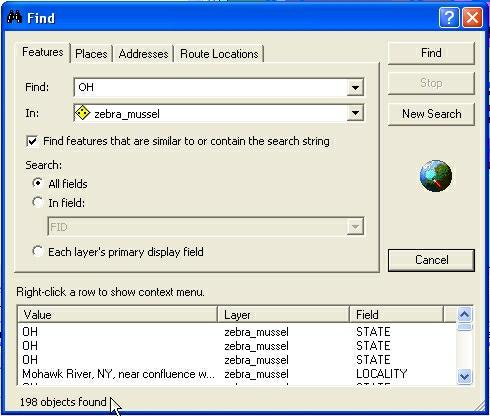This screenshot has height=416, width=490.
Task: Click the Stop button
Action: pyautogui.click(x=431, y=83)
